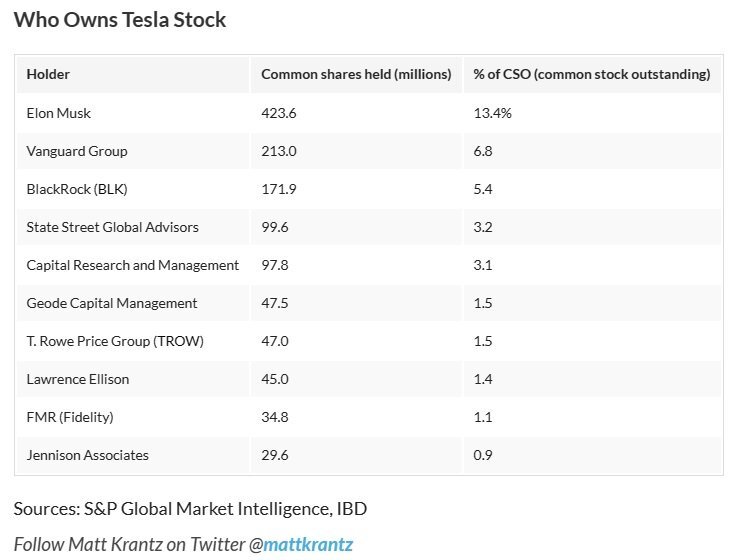Screen dimensions: 734x560
Task: Select the 'Lawrence Ellison' holder cell
Action: pyautogui.click(x=133, y=378)
